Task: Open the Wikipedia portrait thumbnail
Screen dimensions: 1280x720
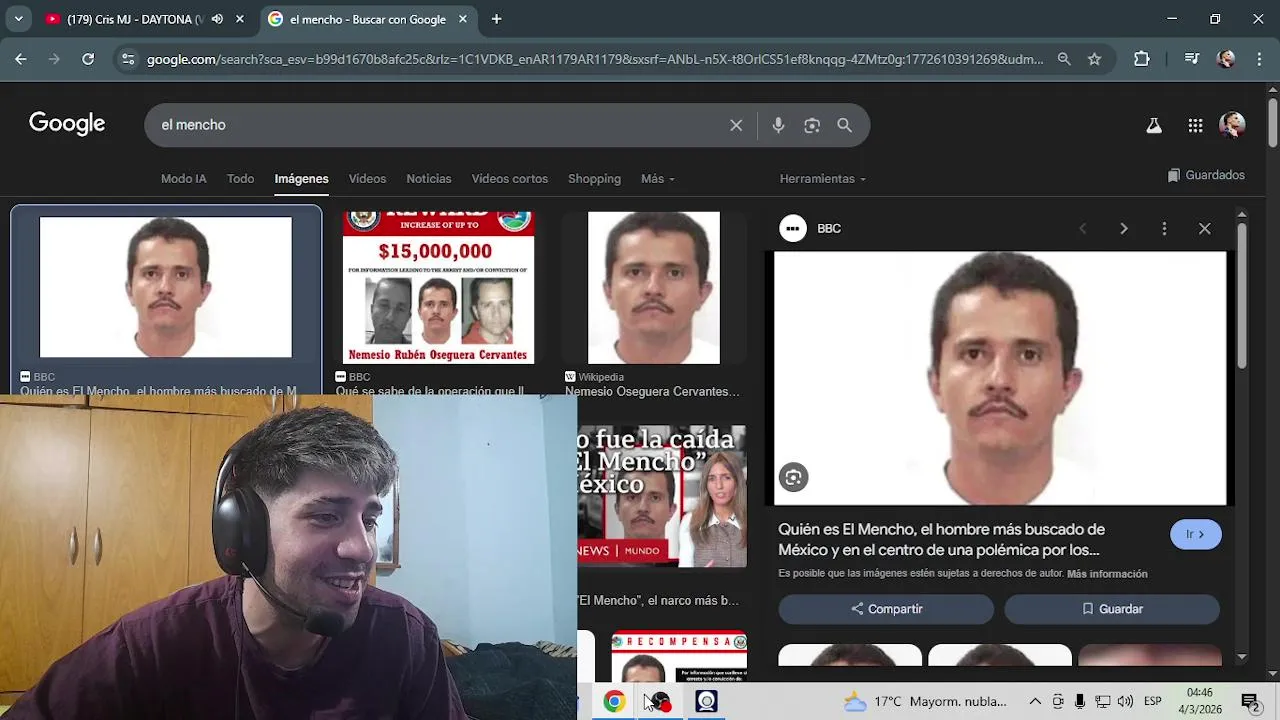Action: [654, 287]
